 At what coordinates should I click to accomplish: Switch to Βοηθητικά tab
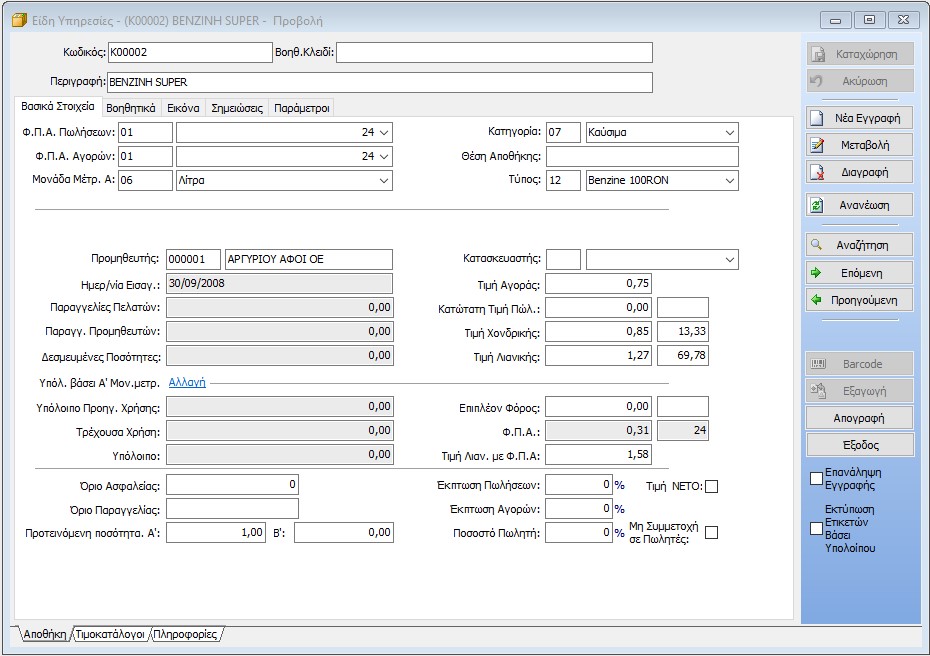click(130, 108)
